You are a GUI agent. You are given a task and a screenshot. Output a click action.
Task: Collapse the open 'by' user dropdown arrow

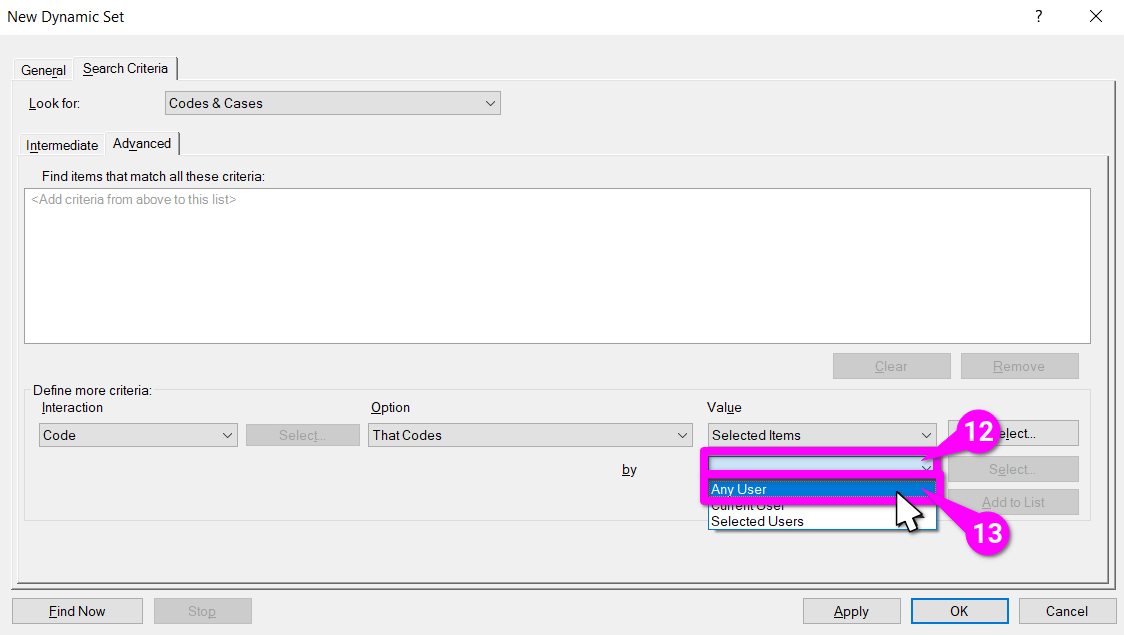point(926,466)
